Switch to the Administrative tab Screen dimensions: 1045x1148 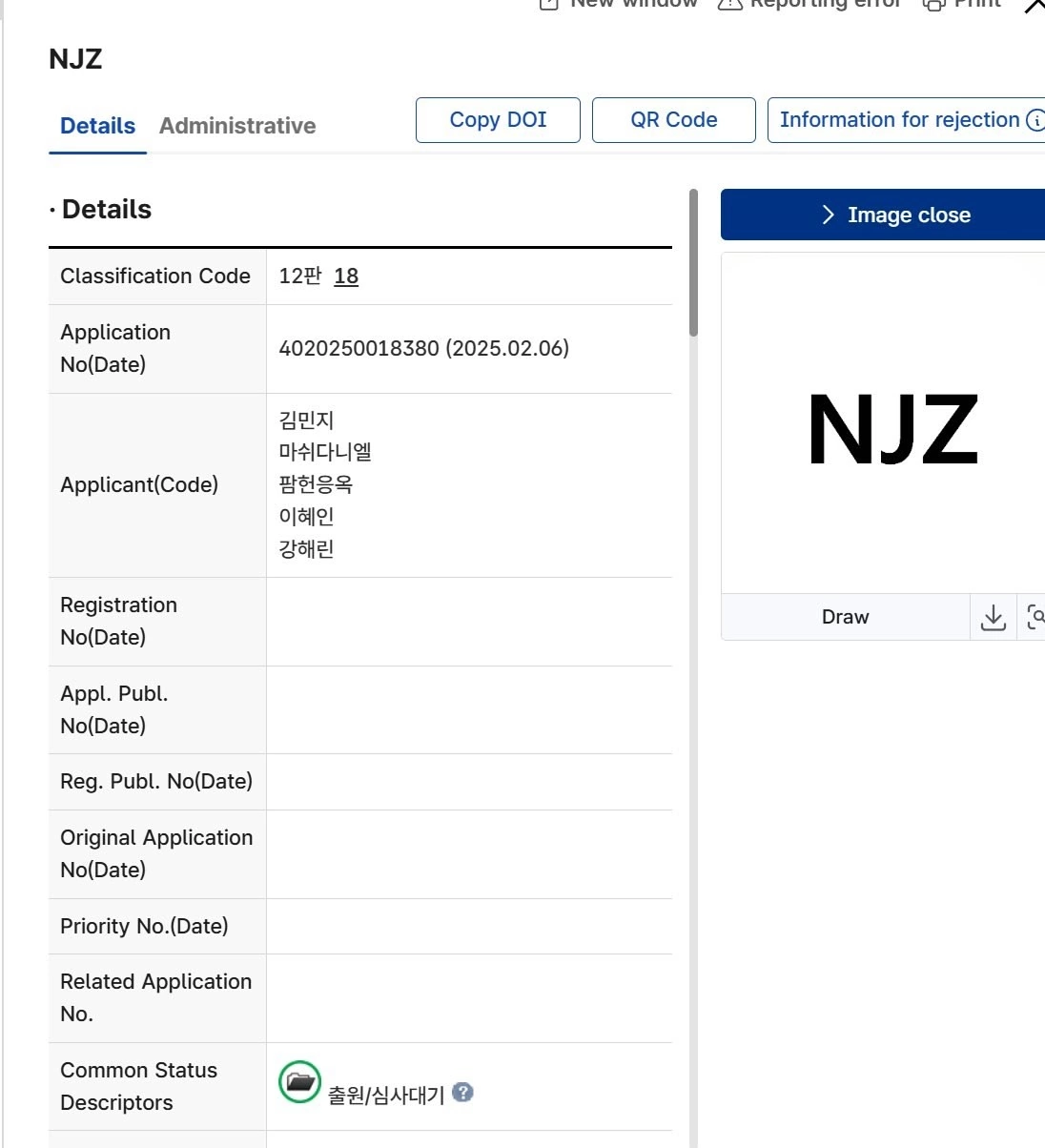(x=237, y=126)
